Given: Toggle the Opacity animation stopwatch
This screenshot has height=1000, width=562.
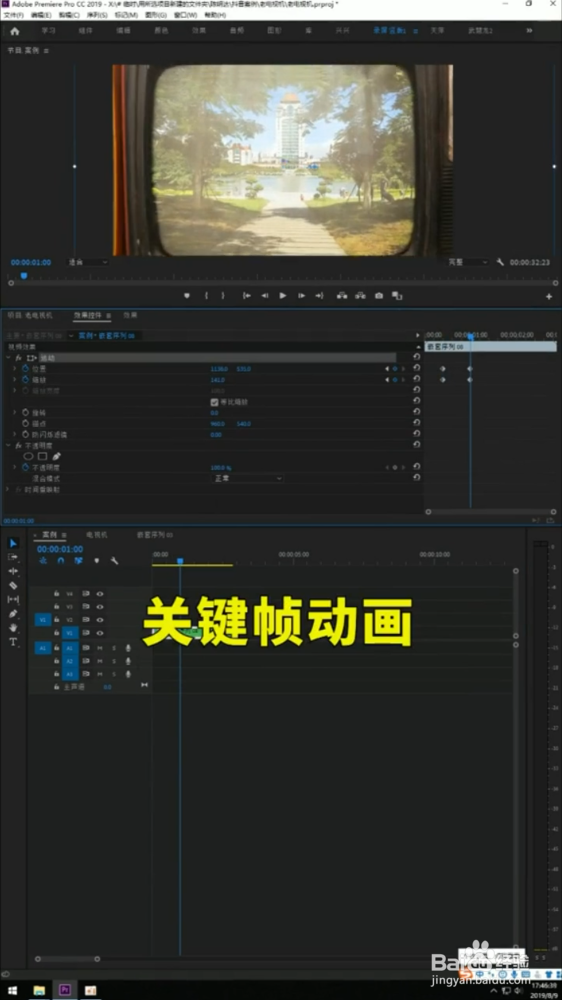Looking at the screenshot, I should [26, 467].
